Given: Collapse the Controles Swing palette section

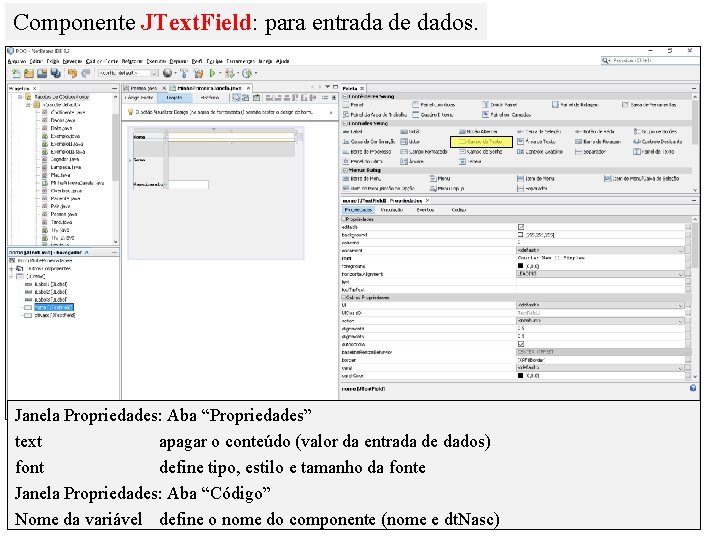Looking at the screenshot, I should click(x=345, y=124).
